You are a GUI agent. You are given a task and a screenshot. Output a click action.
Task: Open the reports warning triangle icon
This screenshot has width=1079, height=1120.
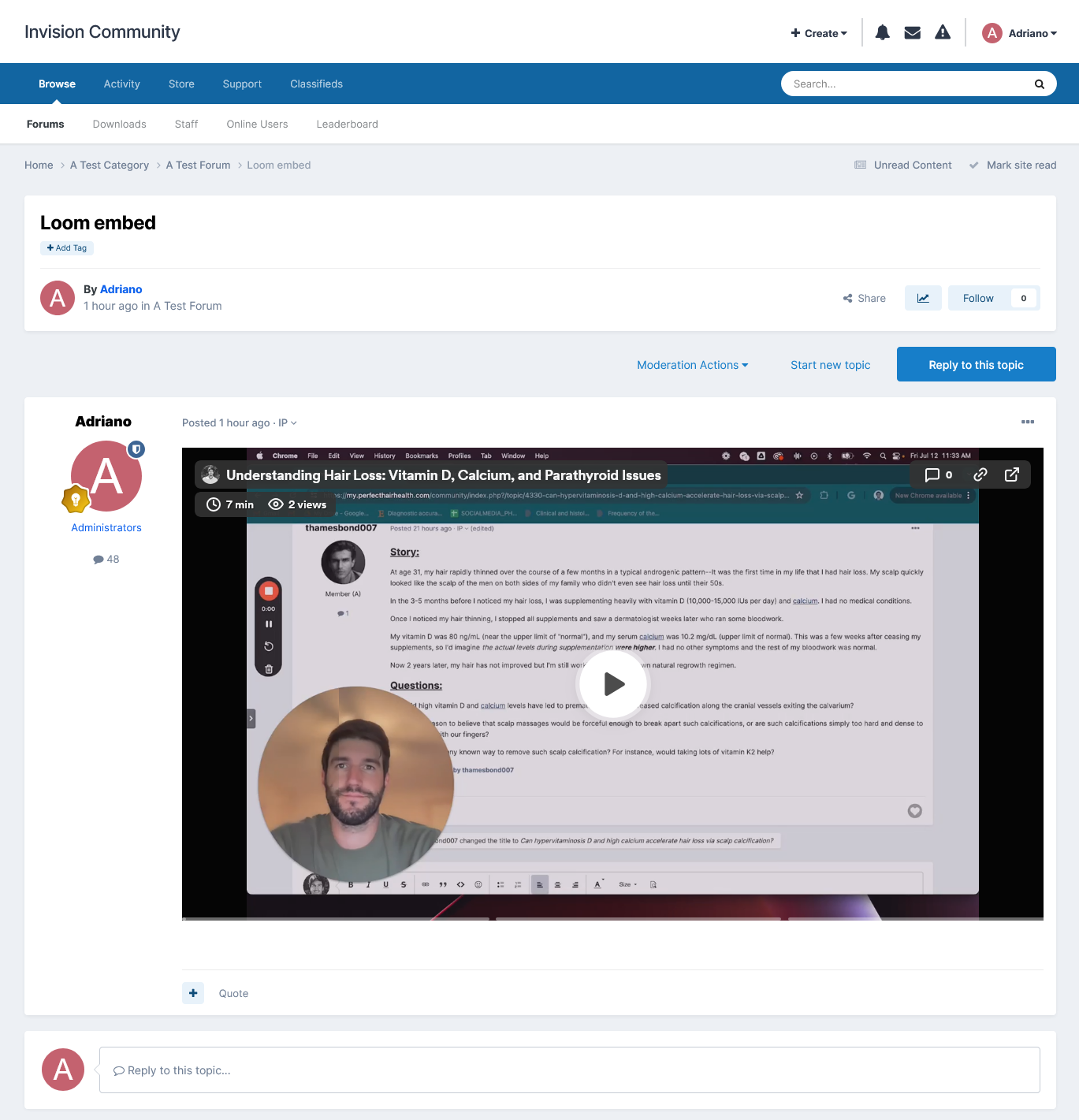[943, 32]
